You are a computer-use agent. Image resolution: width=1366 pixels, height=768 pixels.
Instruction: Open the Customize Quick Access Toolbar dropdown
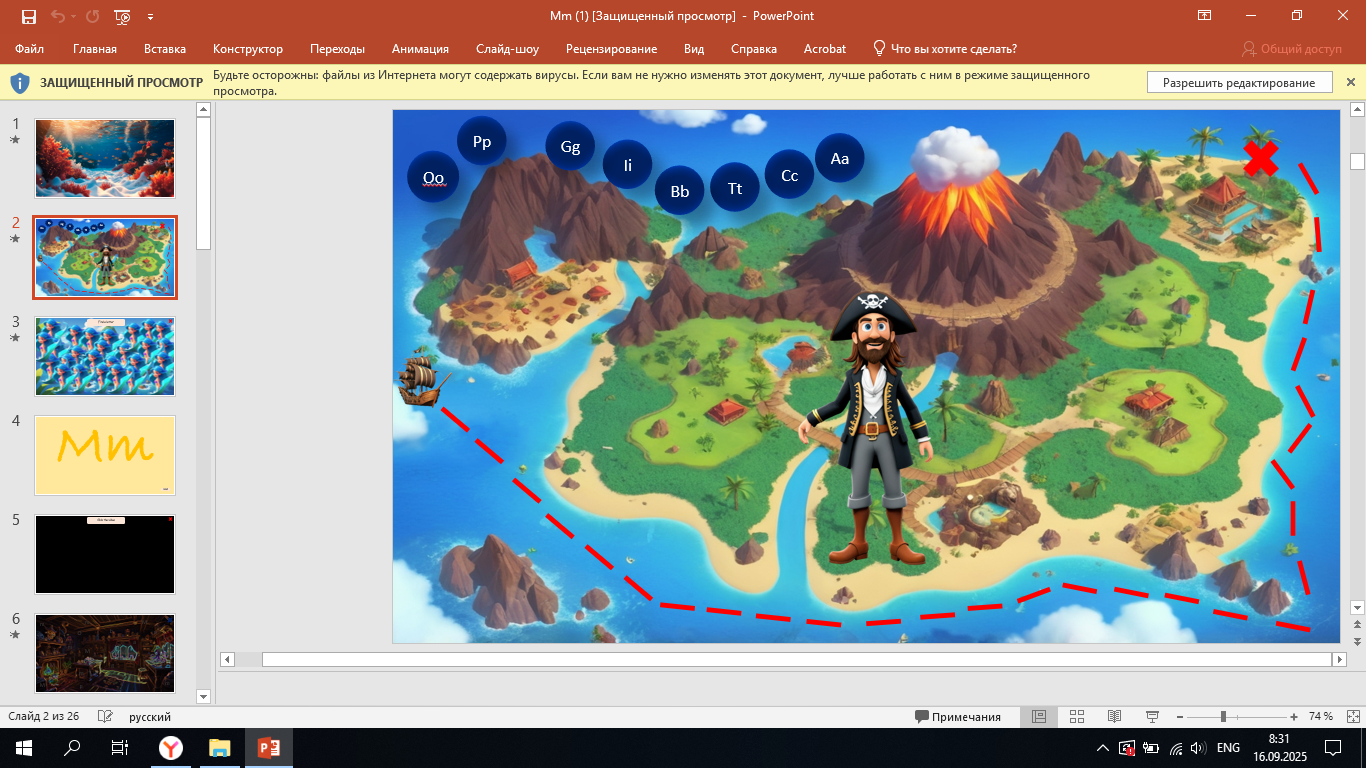coord(150,17)
